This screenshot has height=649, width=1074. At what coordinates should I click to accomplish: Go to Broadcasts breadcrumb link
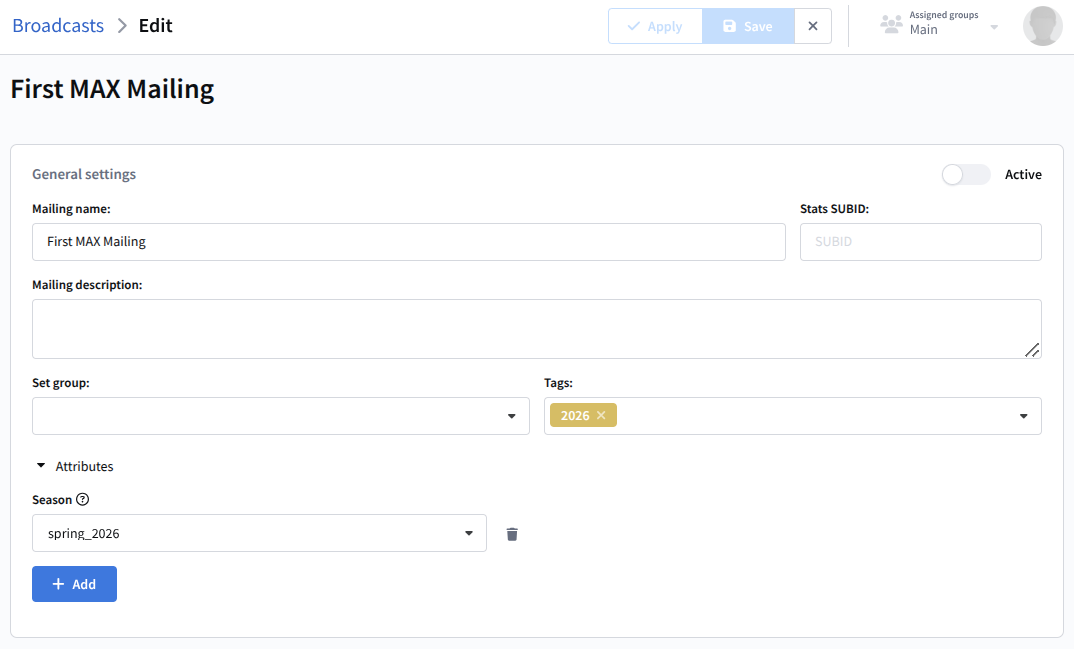(x=58, y=26)
